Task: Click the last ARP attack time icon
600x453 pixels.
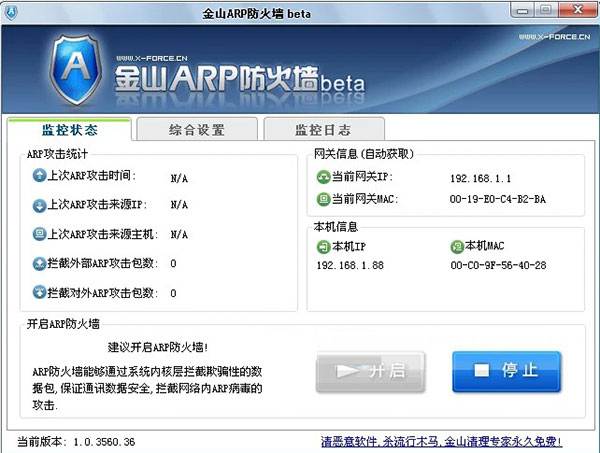Action: pos(39,175)
